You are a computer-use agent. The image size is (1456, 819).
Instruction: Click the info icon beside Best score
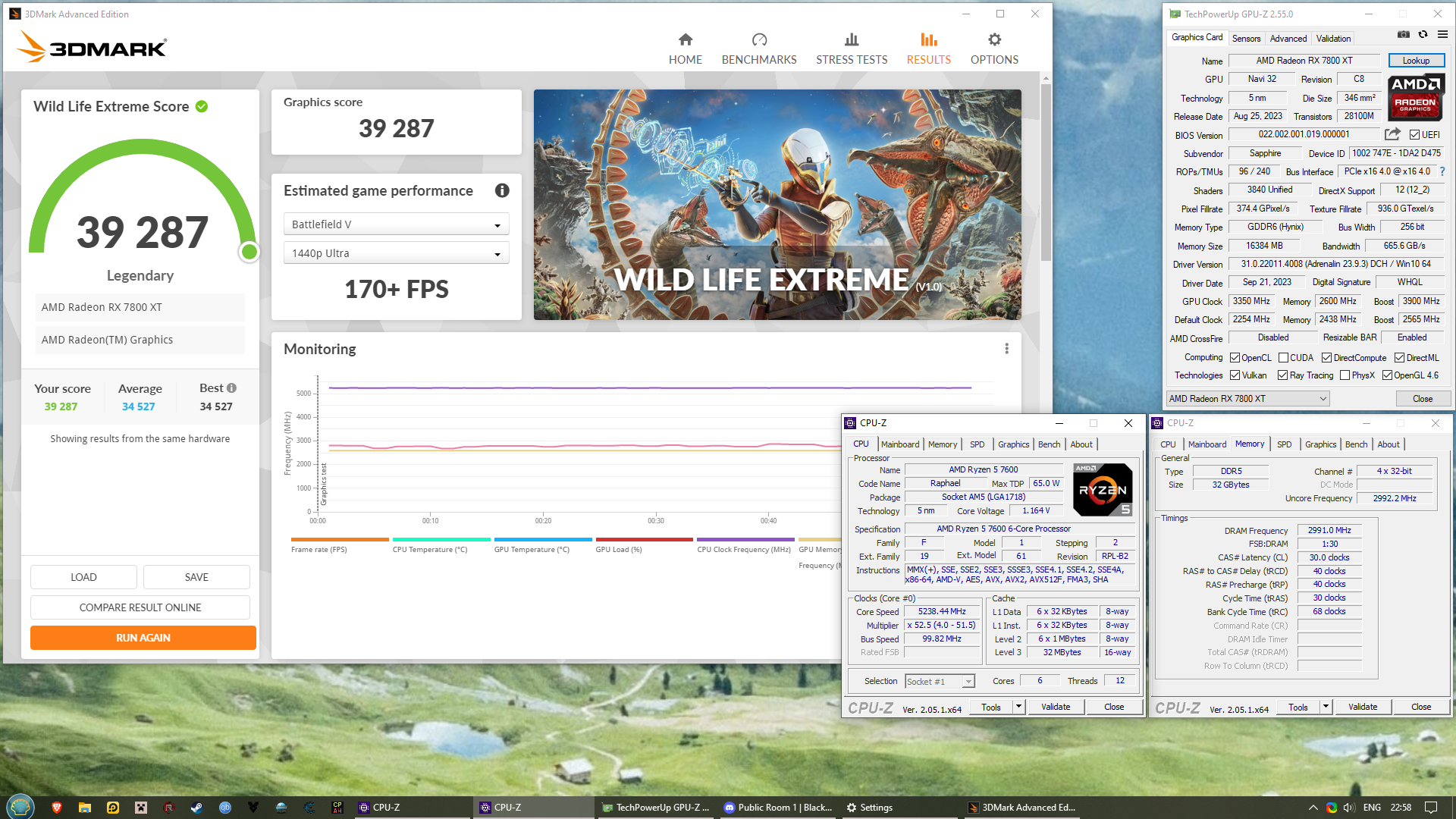tap(231, 388)
